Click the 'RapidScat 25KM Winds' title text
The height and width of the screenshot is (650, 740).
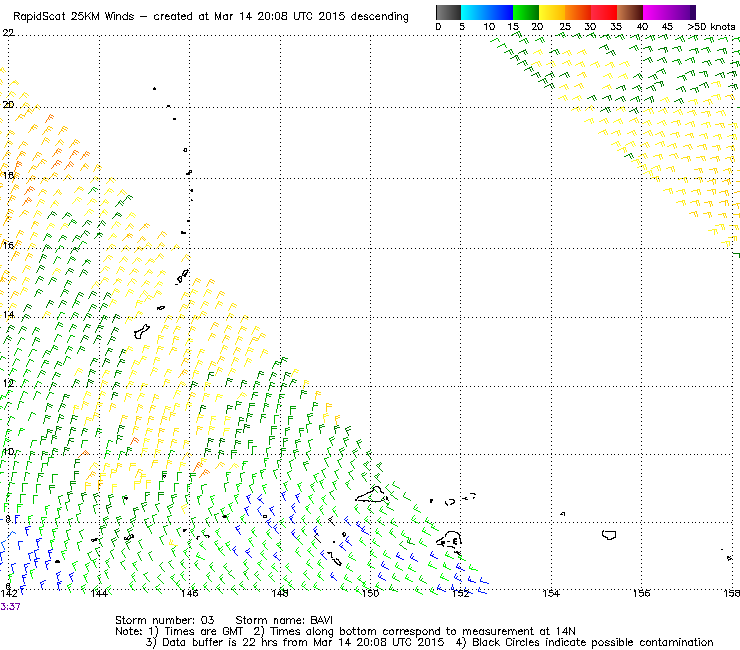click(x=74, y=16)
